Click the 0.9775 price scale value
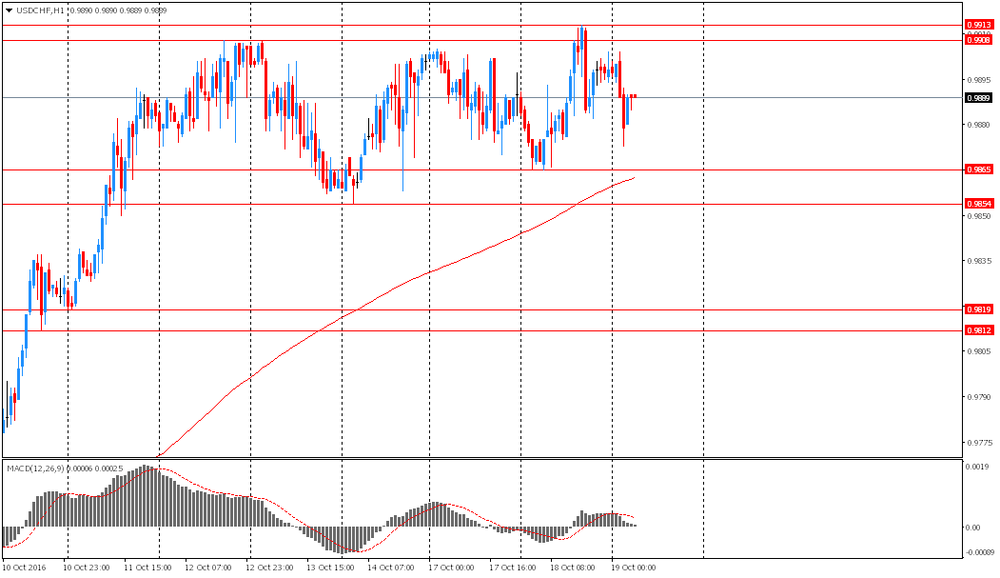The height and width of the screenshot is (578, 1000). pos(977,442)
